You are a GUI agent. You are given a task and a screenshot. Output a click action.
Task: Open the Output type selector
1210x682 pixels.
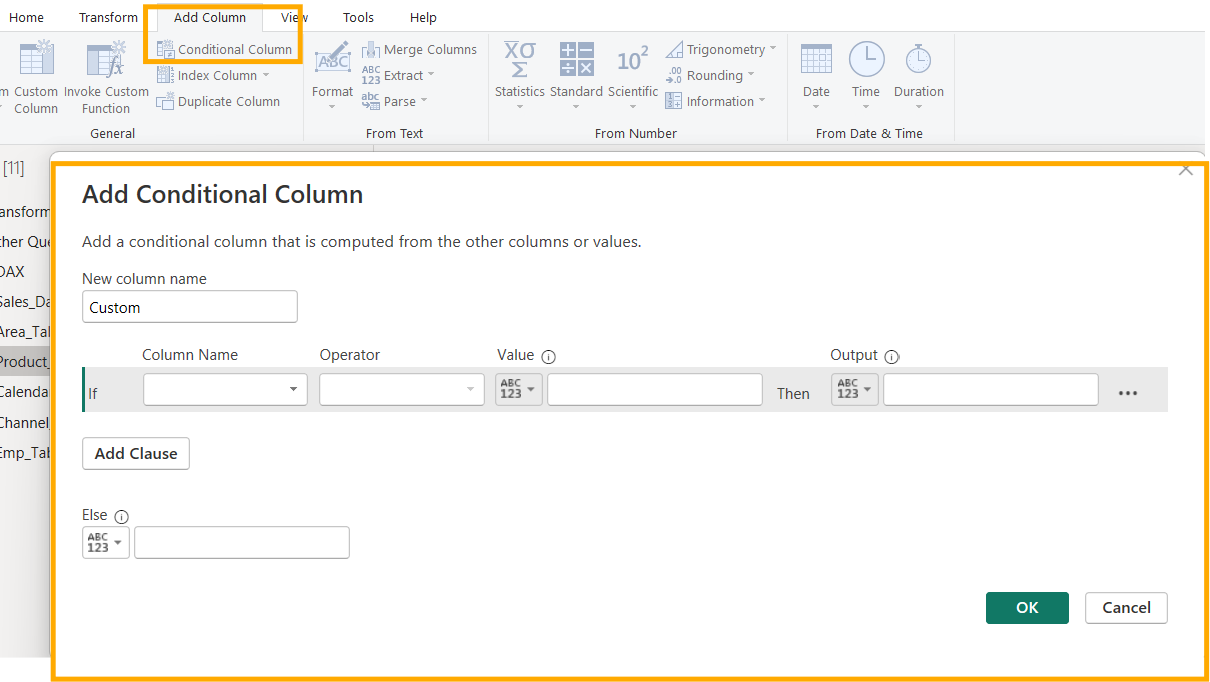pos(855,390)
